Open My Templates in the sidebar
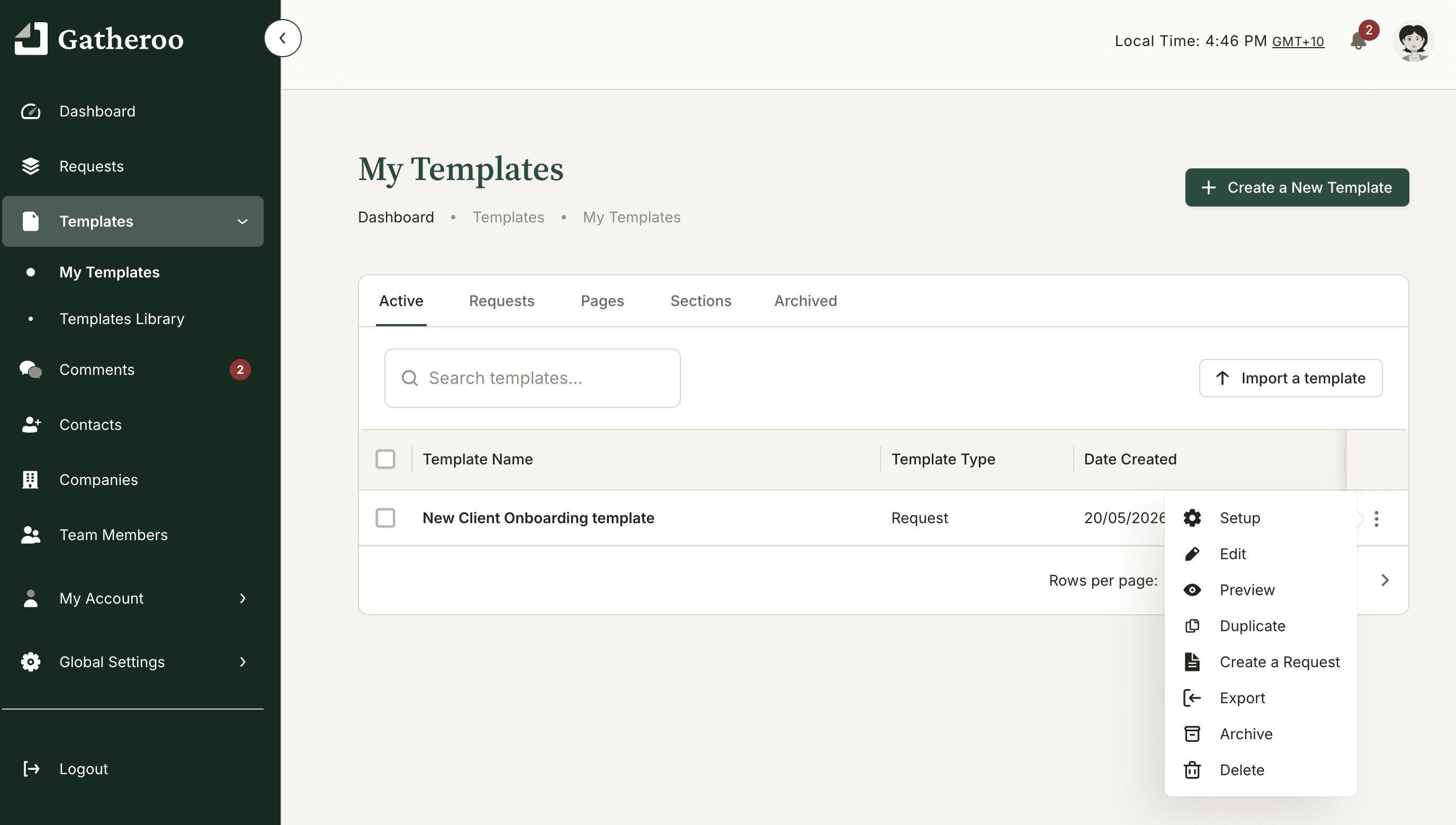This screenshot has height=825, width=1456. point(110,272)
